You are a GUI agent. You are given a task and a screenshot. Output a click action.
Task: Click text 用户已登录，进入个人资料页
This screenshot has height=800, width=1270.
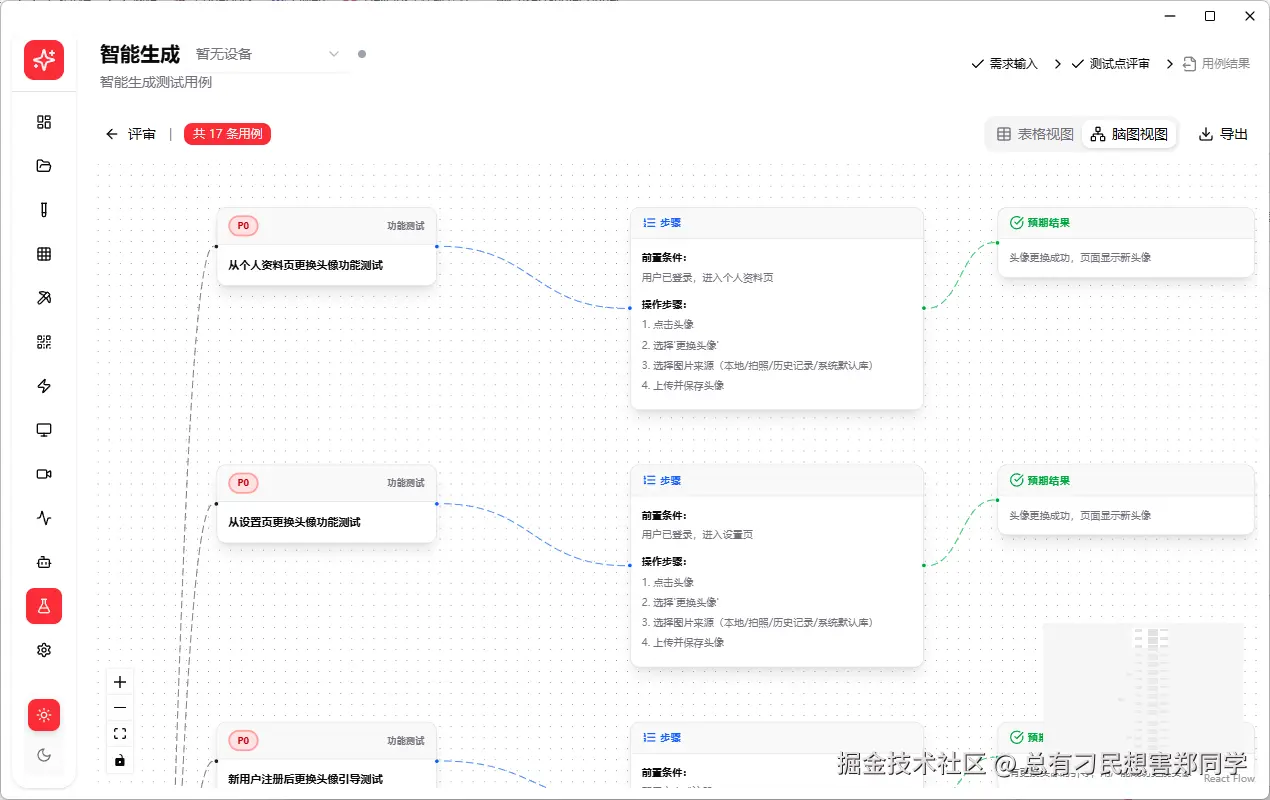[x=707, y=278]
